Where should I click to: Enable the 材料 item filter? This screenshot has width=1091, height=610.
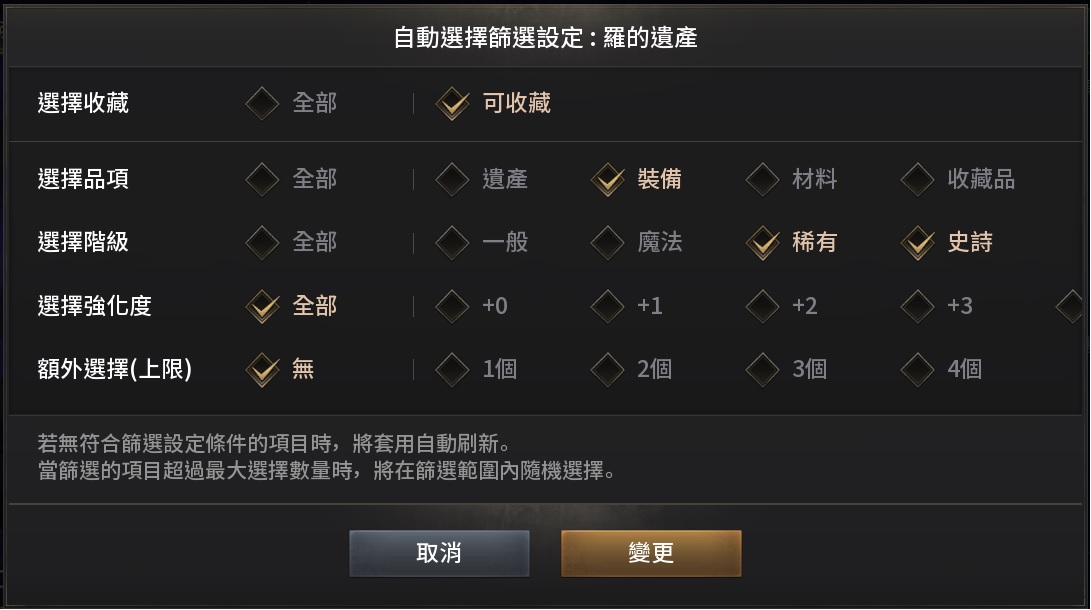click(x=763, y=180)
